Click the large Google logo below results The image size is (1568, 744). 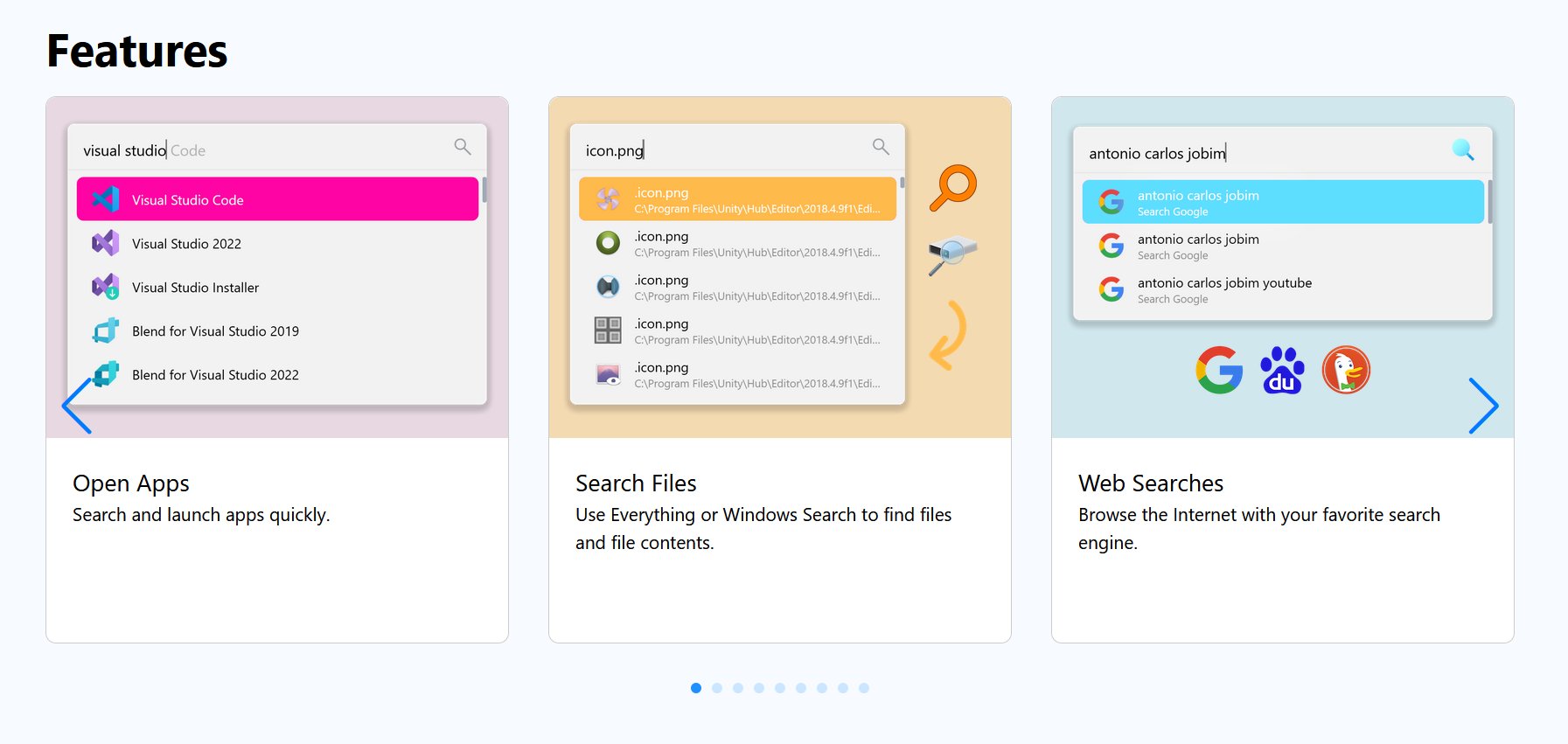pos(1219,370)
